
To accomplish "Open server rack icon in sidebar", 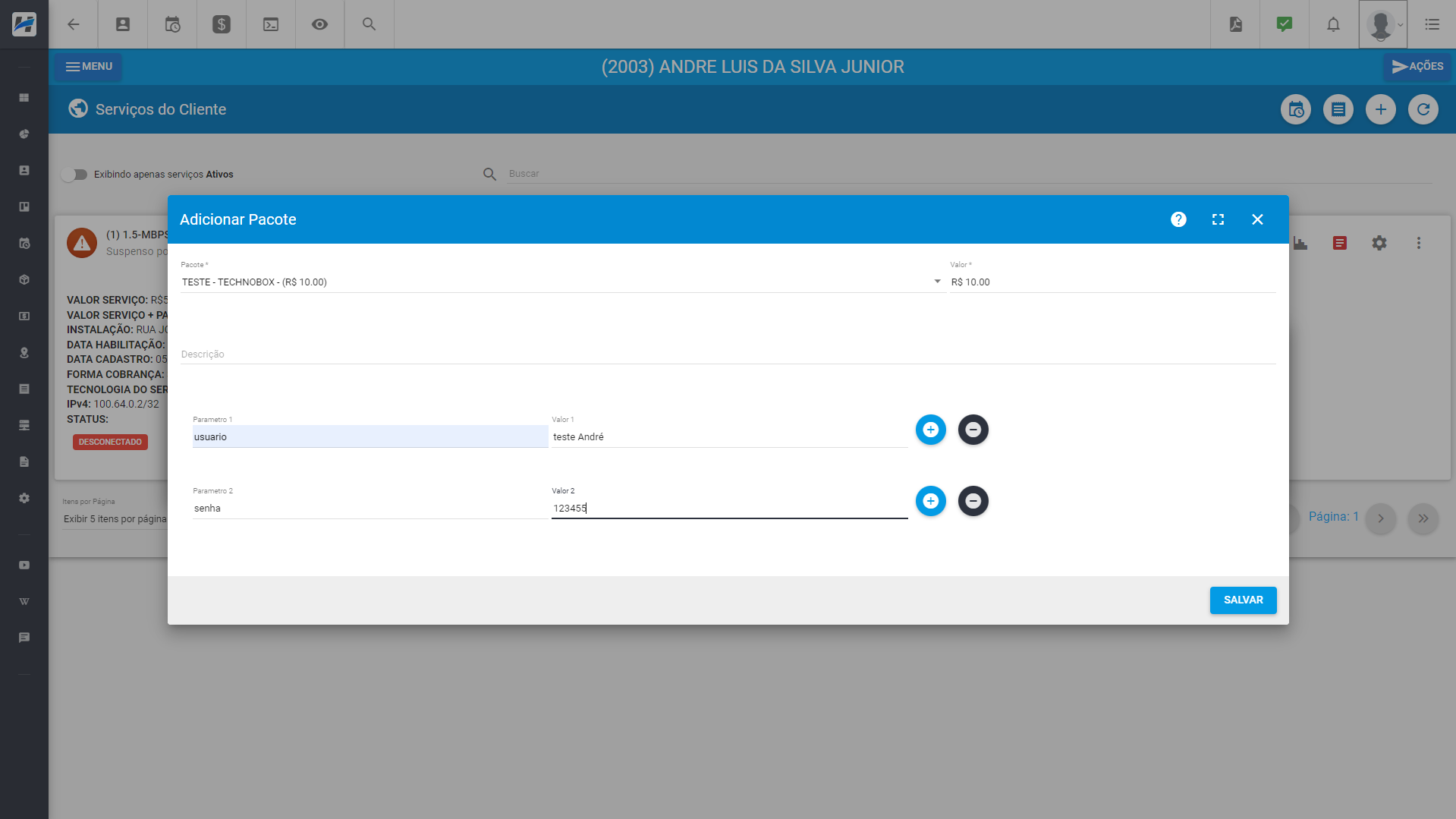I will [x=24, y=426].
